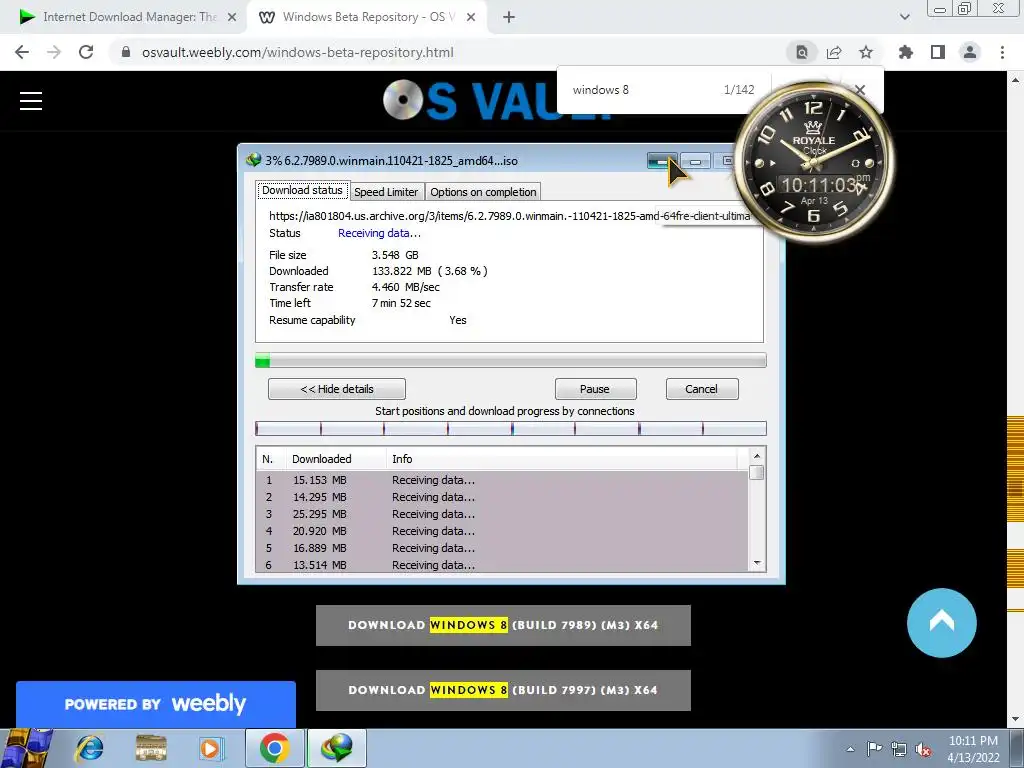
Task: Open the taskbar clock showing 10:11 PM
Action: pyautogui.click(x=973, y=749)
